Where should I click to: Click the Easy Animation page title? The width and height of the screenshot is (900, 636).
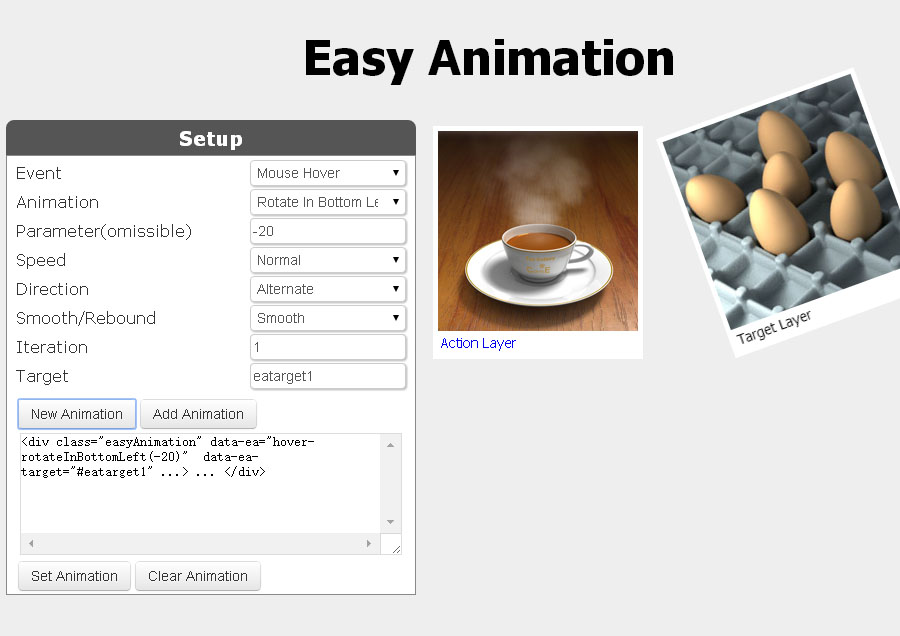coord(488,59)
